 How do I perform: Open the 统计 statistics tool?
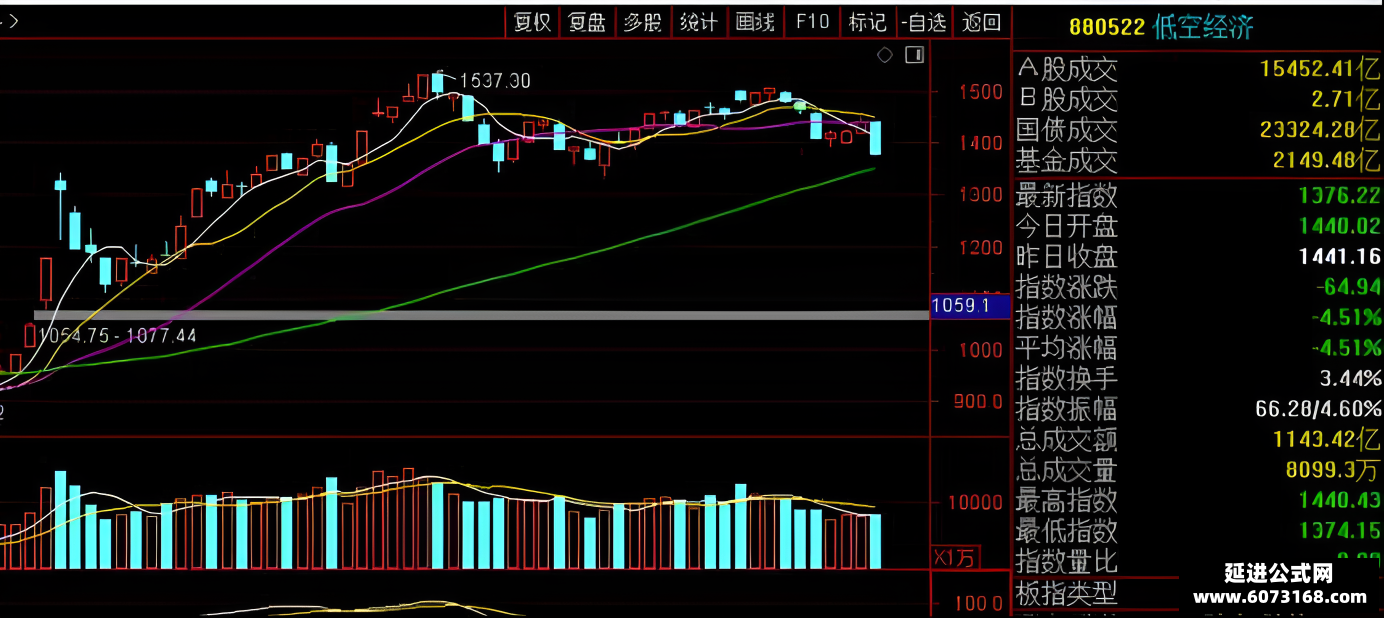[x=698, y=22]
